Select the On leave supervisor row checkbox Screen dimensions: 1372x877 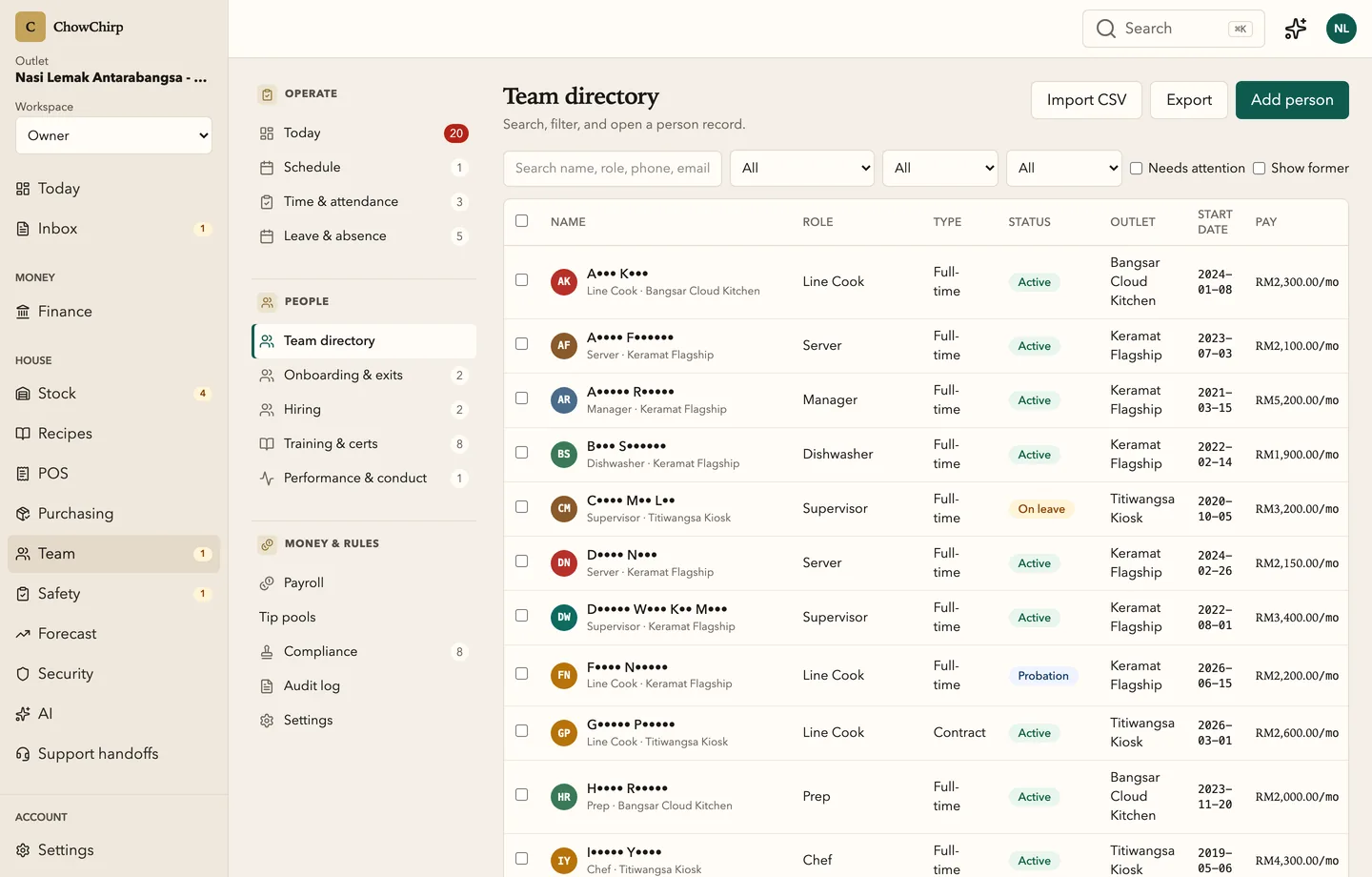pyautogui.click(x=521, y=507)
